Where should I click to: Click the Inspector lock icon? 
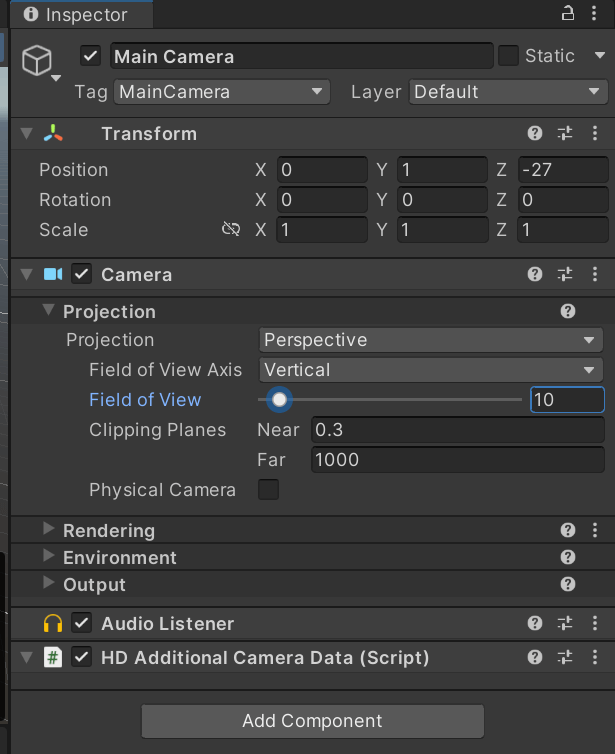(568, 13)
